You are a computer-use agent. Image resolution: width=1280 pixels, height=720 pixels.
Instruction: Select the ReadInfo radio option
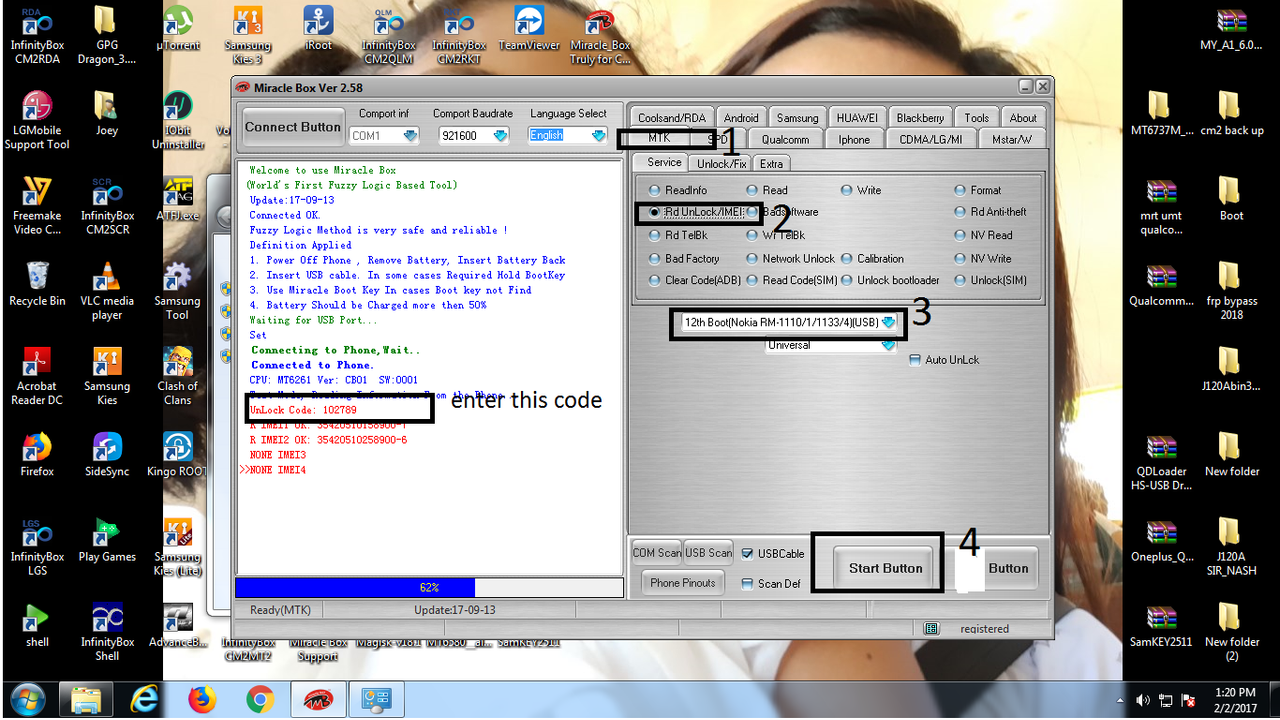655,190
